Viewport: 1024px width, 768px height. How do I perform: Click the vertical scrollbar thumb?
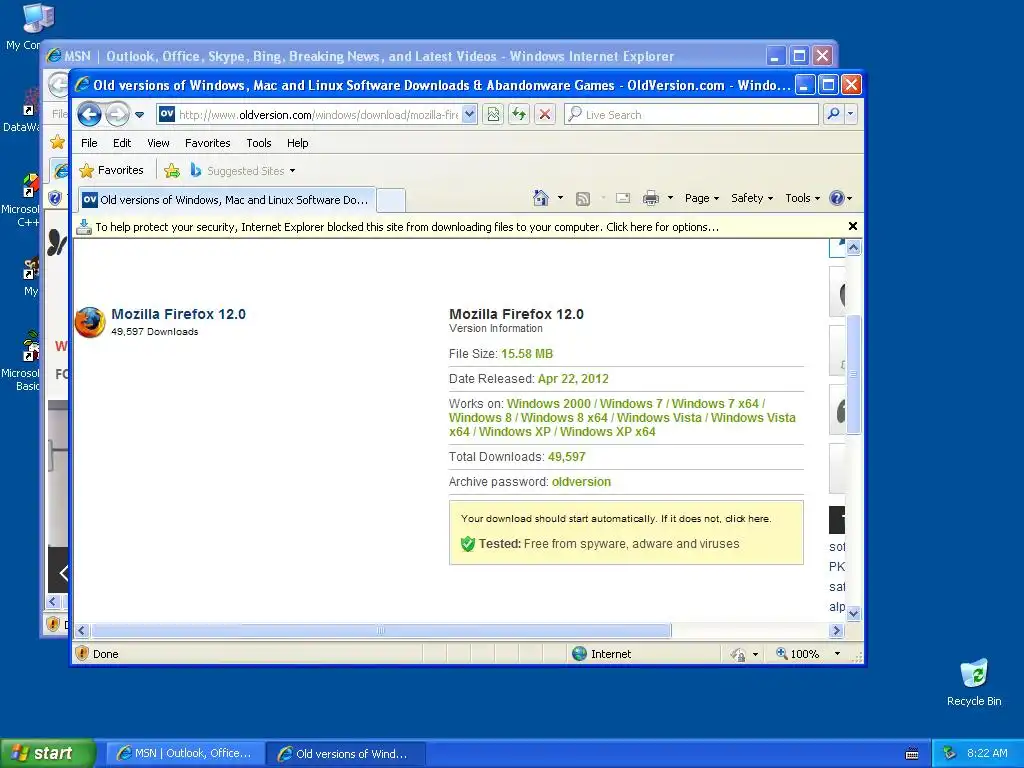point(853,375)
